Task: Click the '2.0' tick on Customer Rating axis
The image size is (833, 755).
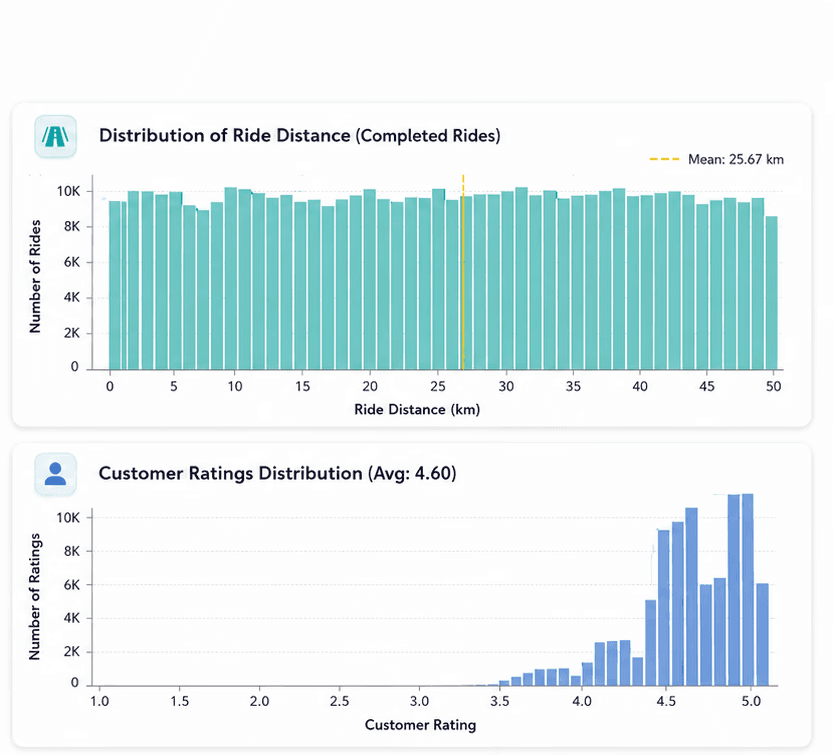Action: point(259,701)
